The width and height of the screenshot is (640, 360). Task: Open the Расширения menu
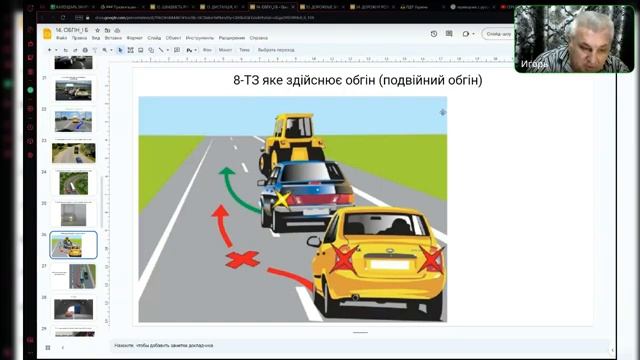(232, 38)
